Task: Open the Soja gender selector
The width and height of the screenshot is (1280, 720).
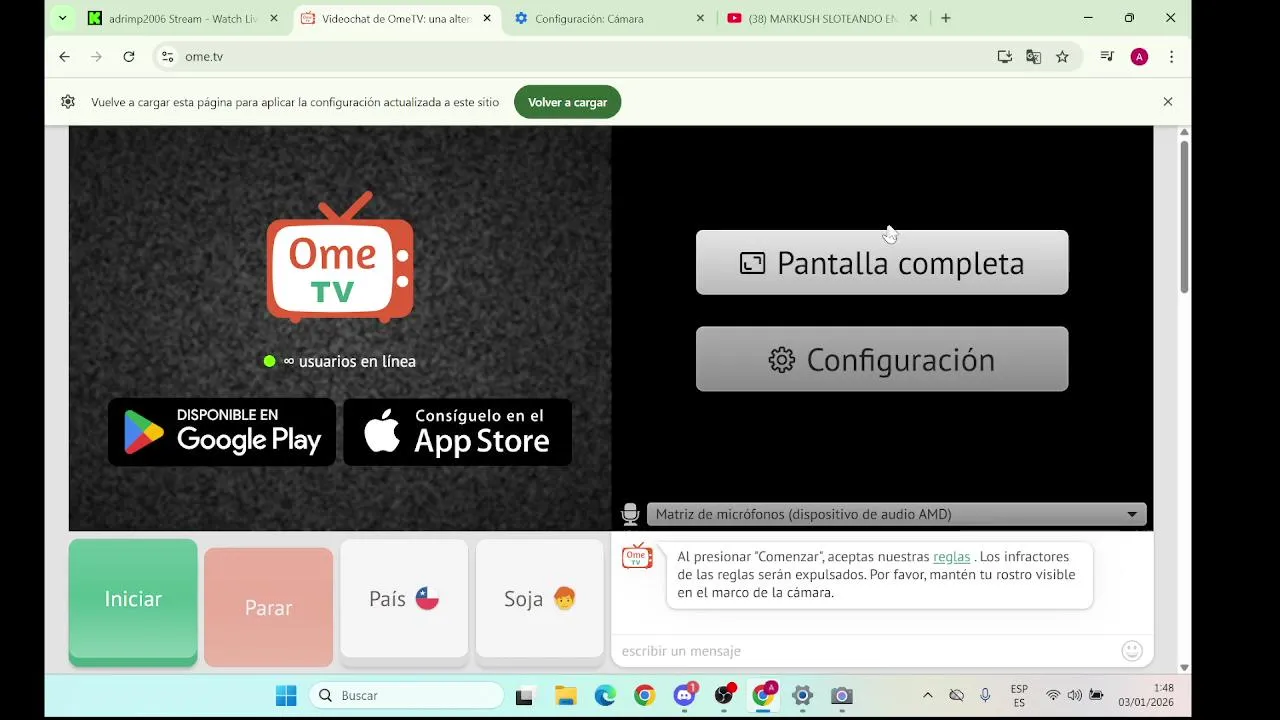Action: pos(540,600)
